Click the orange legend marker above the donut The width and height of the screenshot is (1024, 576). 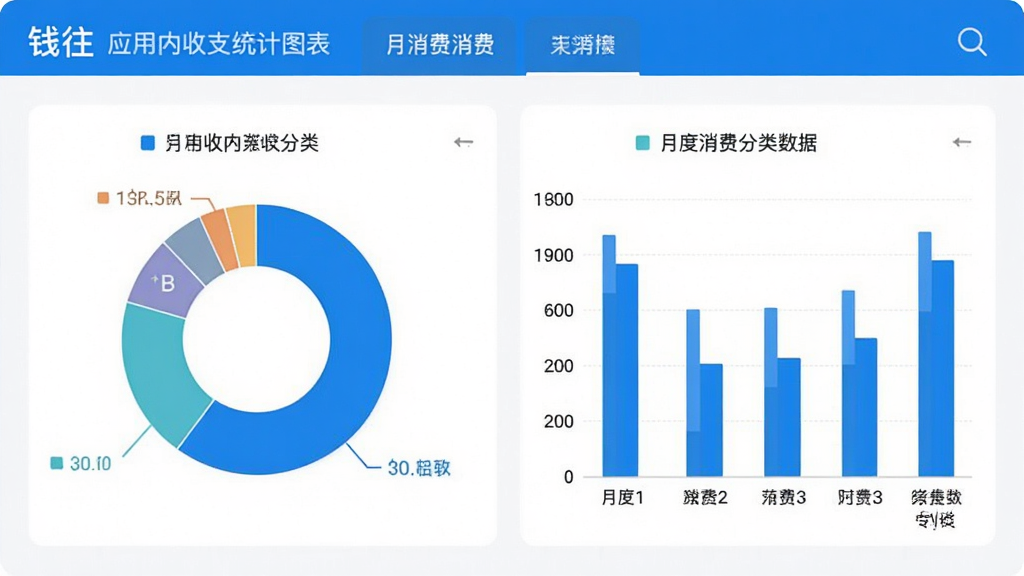[103, 198]
